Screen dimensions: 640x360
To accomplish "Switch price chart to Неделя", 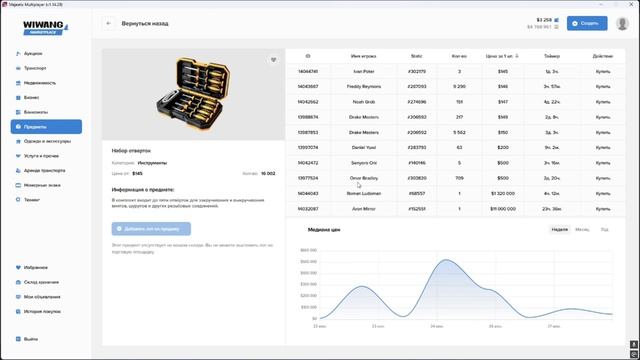I will (x=560, y=229).
